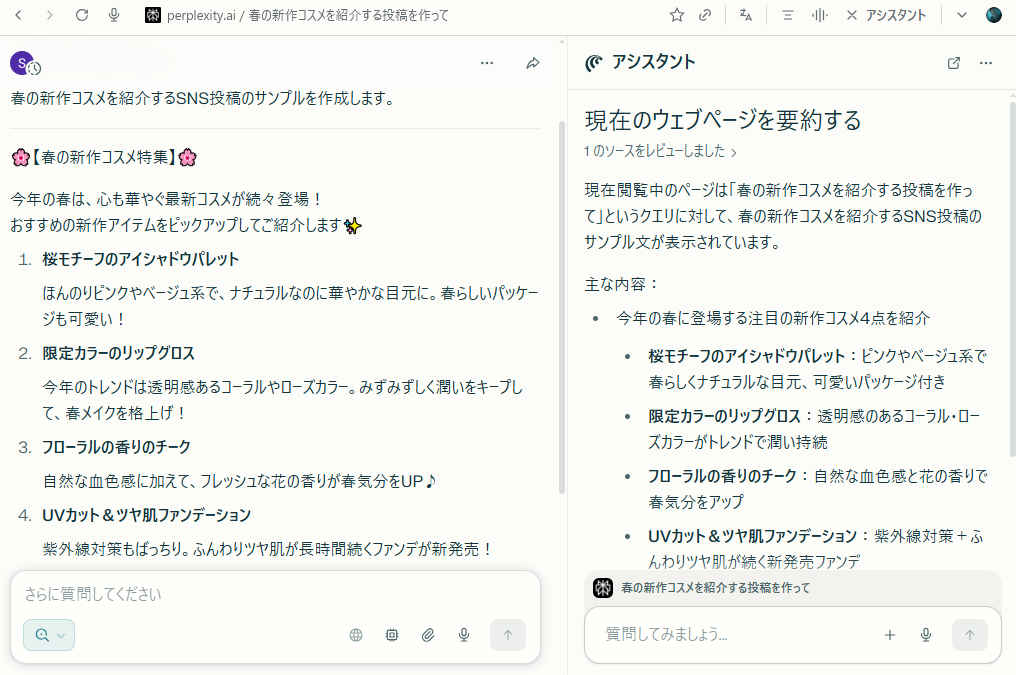
Task: Open the assistant panel's three-dot menu
Action: point(986,62)
